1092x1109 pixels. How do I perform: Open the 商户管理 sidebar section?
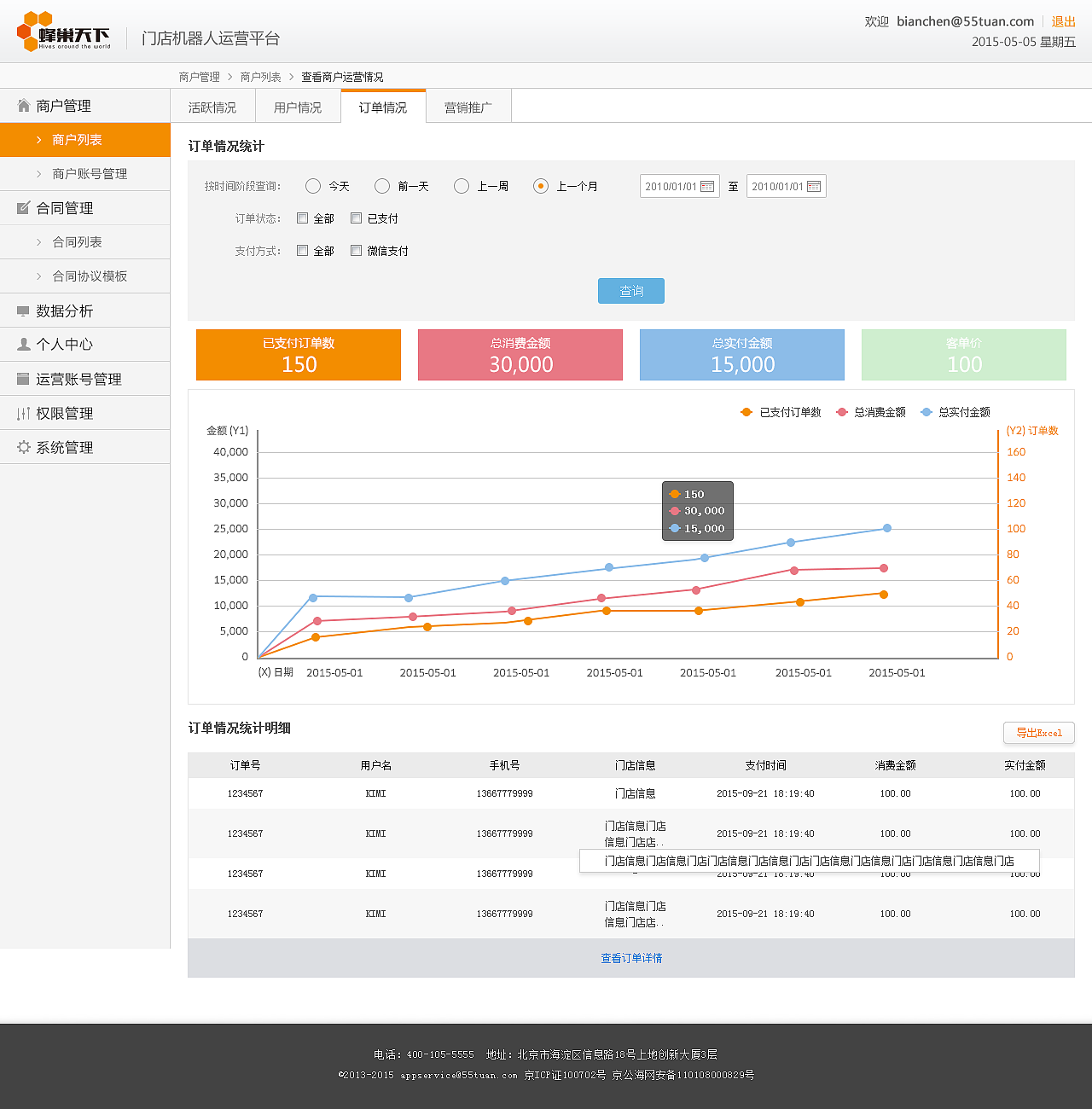85,106
